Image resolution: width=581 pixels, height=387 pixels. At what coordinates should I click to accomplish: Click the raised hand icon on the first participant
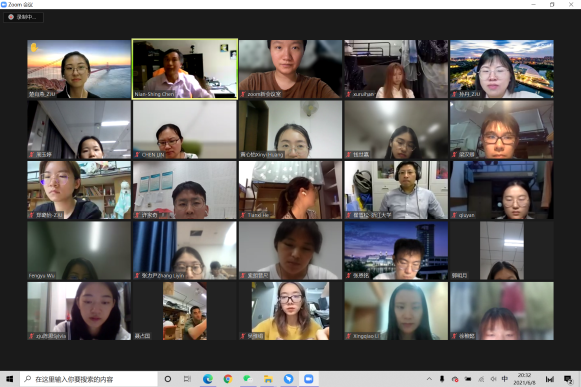[x=34, y=47]
